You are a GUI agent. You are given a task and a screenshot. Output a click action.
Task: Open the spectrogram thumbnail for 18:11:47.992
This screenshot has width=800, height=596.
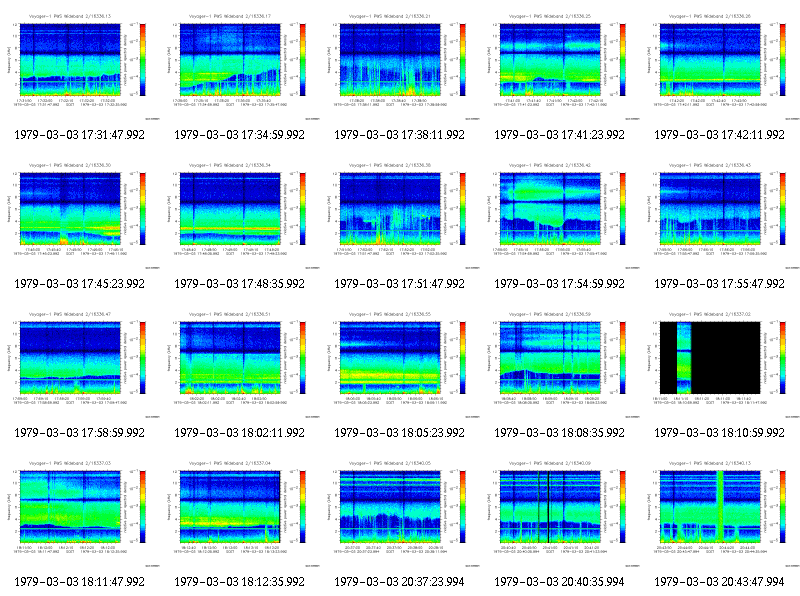point(80,513)
